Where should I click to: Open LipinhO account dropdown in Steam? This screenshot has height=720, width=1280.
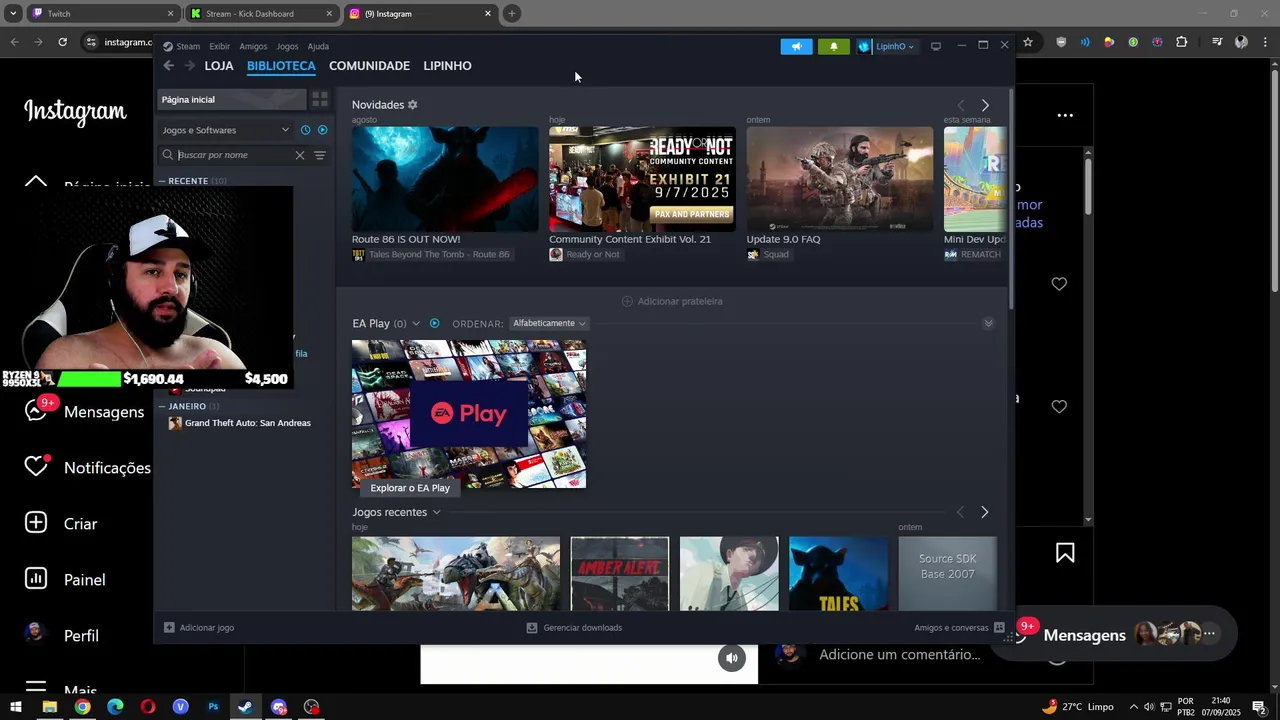click(886, 46)
